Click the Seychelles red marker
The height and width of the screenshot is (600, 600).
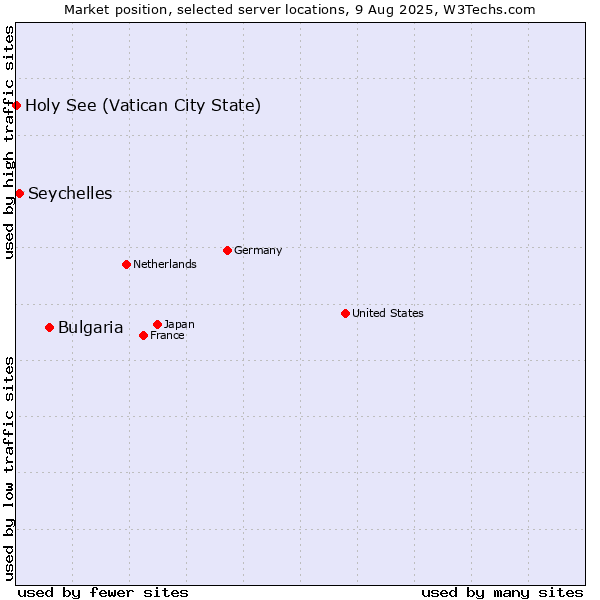coord(20,194)
